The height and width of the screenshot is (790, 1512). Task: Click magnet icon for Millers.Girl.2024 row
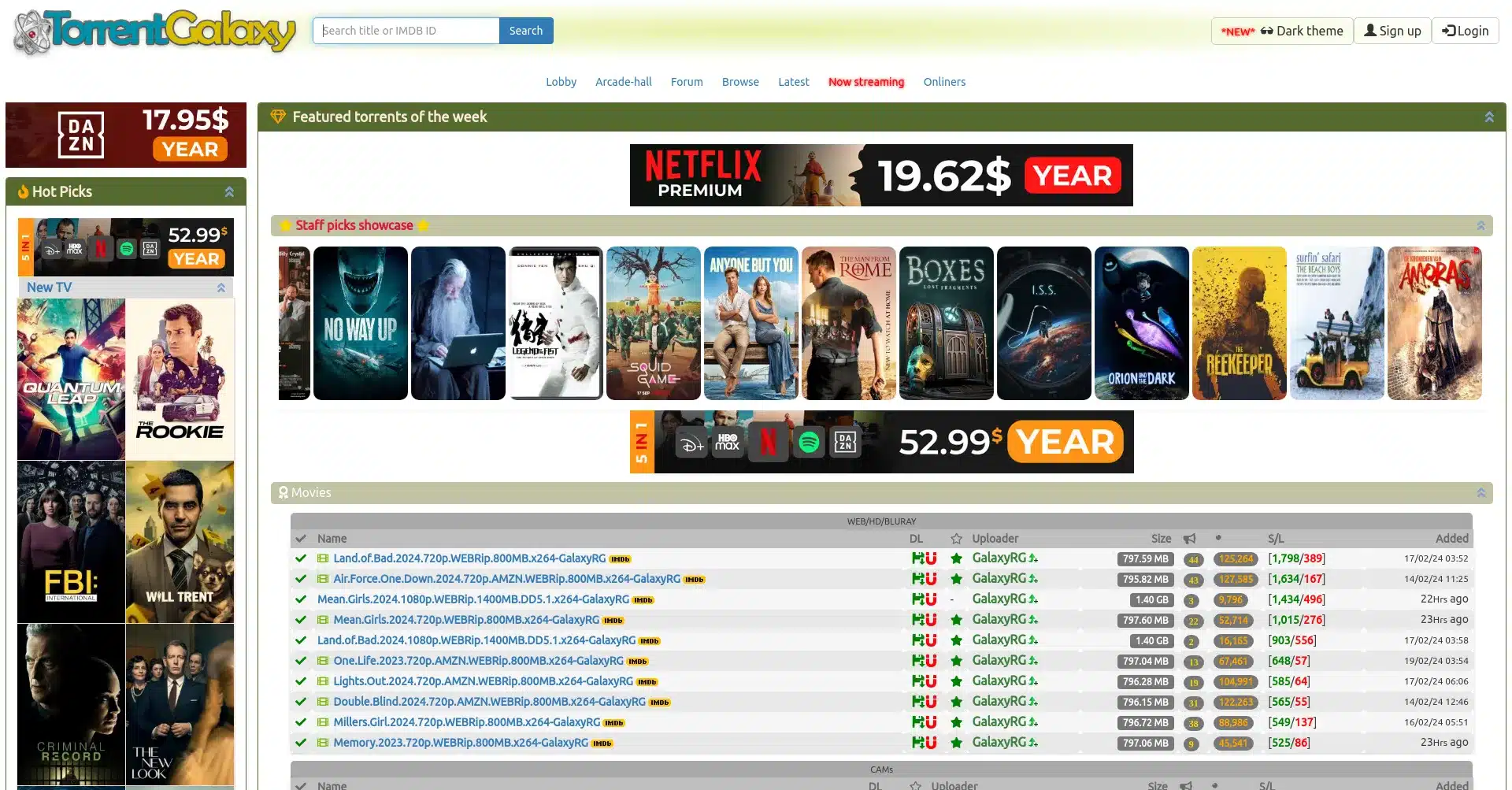pyautogui.click(x=931, y=722)
